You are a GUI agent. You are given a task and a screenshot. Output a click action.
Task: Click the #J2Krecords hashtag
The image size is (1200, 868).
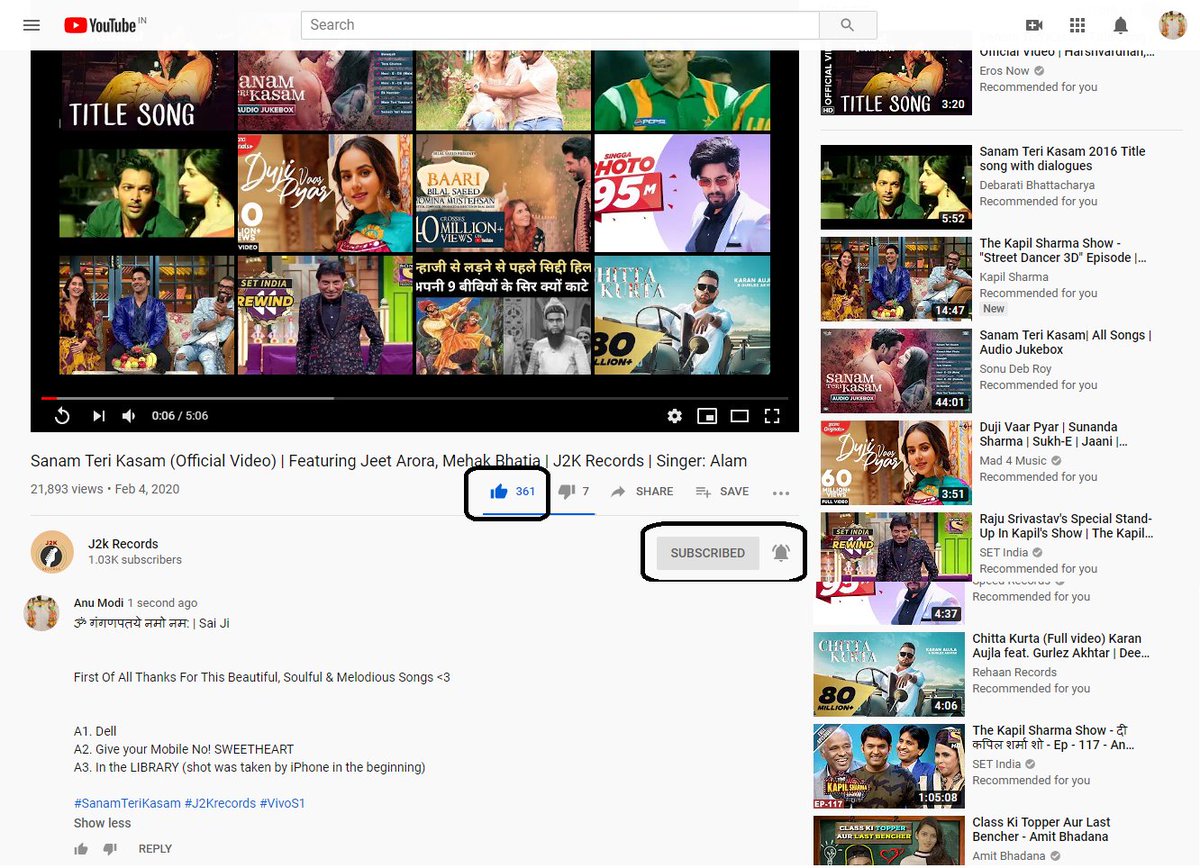click(x=220, y=803)
